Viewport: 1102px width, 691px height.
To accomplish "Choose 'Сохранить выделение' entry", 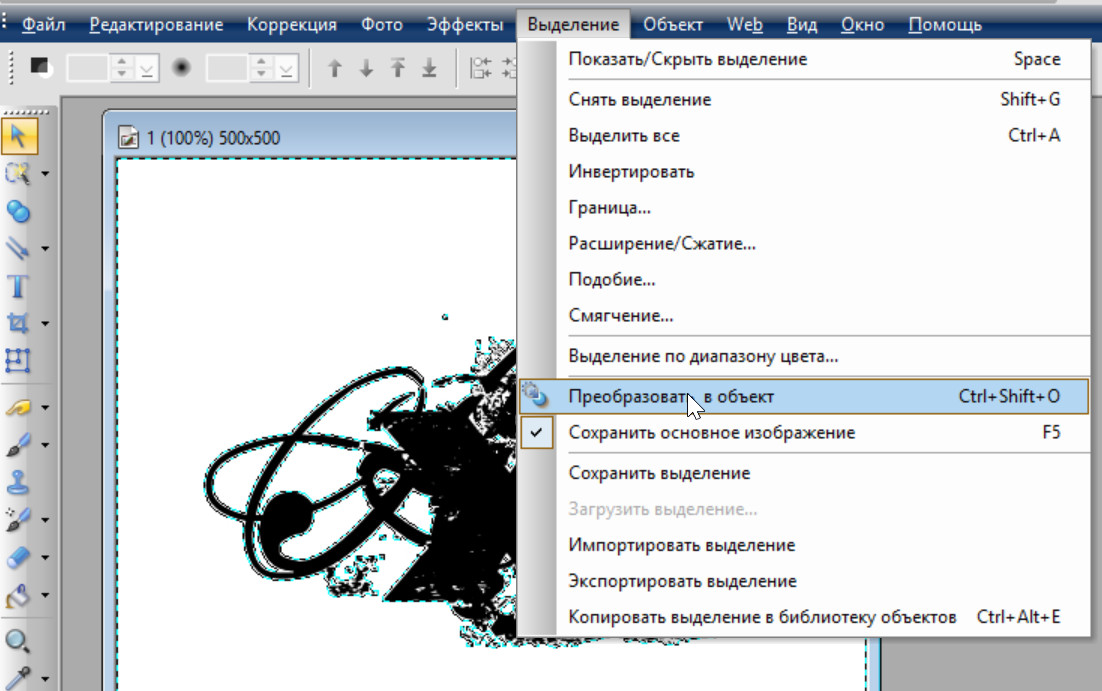I will coord(804,472).
